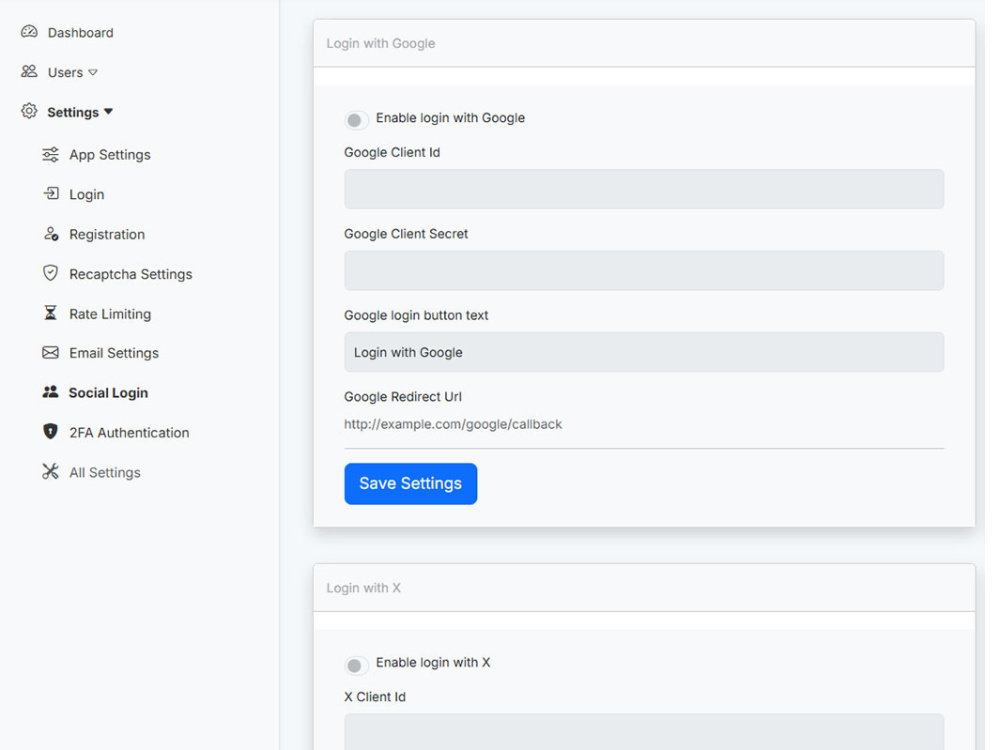1000x750 pixels.
Task: Click the App Settings sliders icon
Action: (50, 154)
